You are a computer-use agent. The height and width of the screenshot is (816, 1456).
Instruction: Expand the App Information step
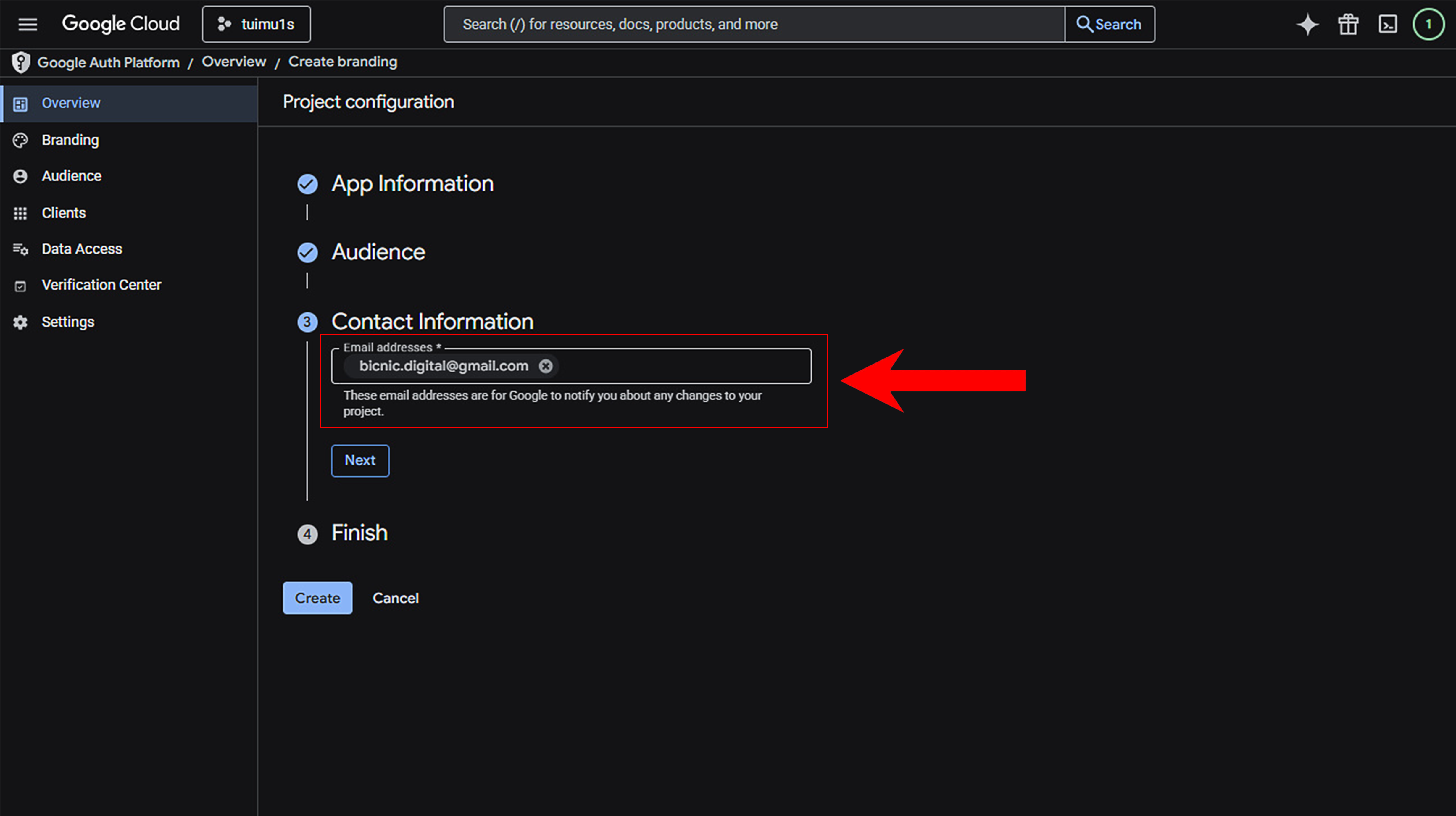point(412,184)
